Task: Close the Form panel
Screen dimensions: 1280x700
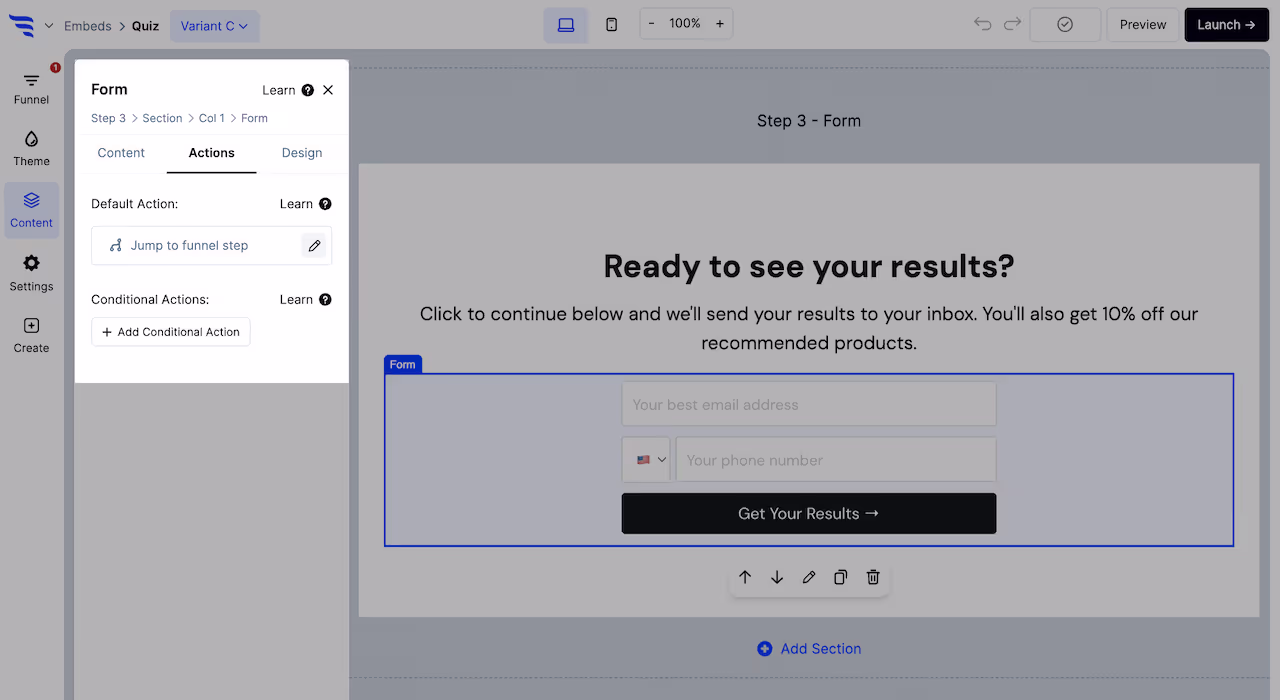Action: pos(328,90)
